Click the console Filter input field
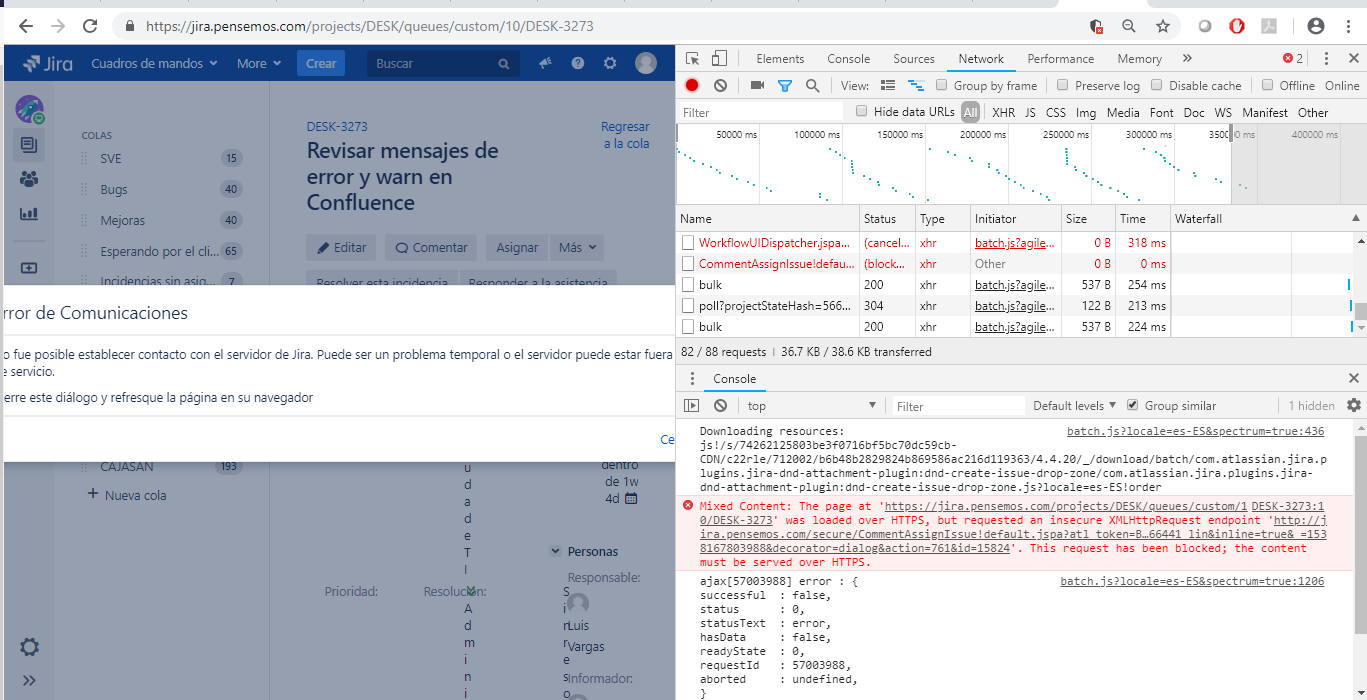The width and height of the screenshot is (1367, 700). click(958, 406)
